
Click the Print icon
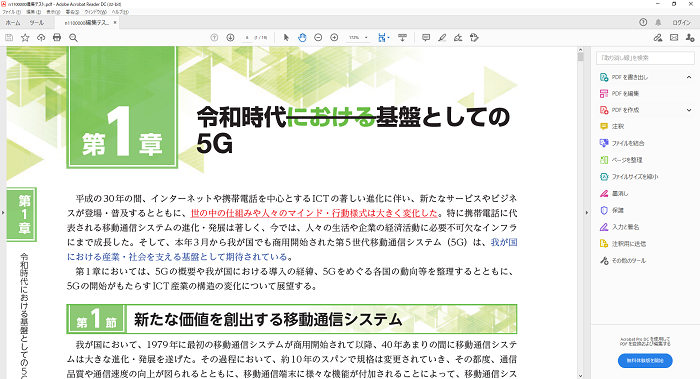[x=57, y=38]
